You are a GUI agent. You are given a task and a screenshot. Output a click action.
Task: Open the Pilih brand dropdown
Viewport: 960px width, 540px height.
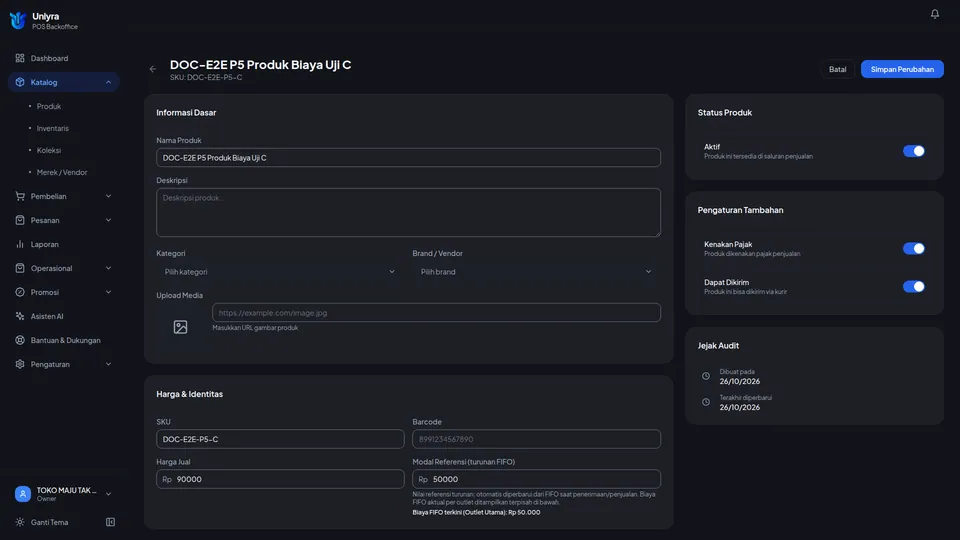point(536,272)
